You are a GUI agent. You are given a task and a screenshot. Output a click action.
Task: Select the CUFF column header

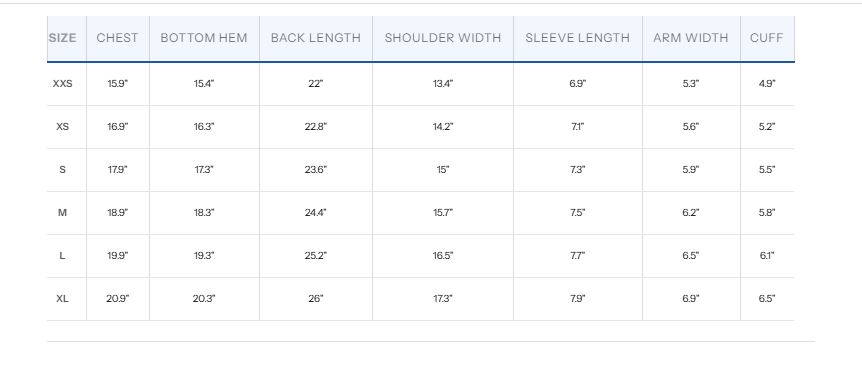tap(766, 38)
